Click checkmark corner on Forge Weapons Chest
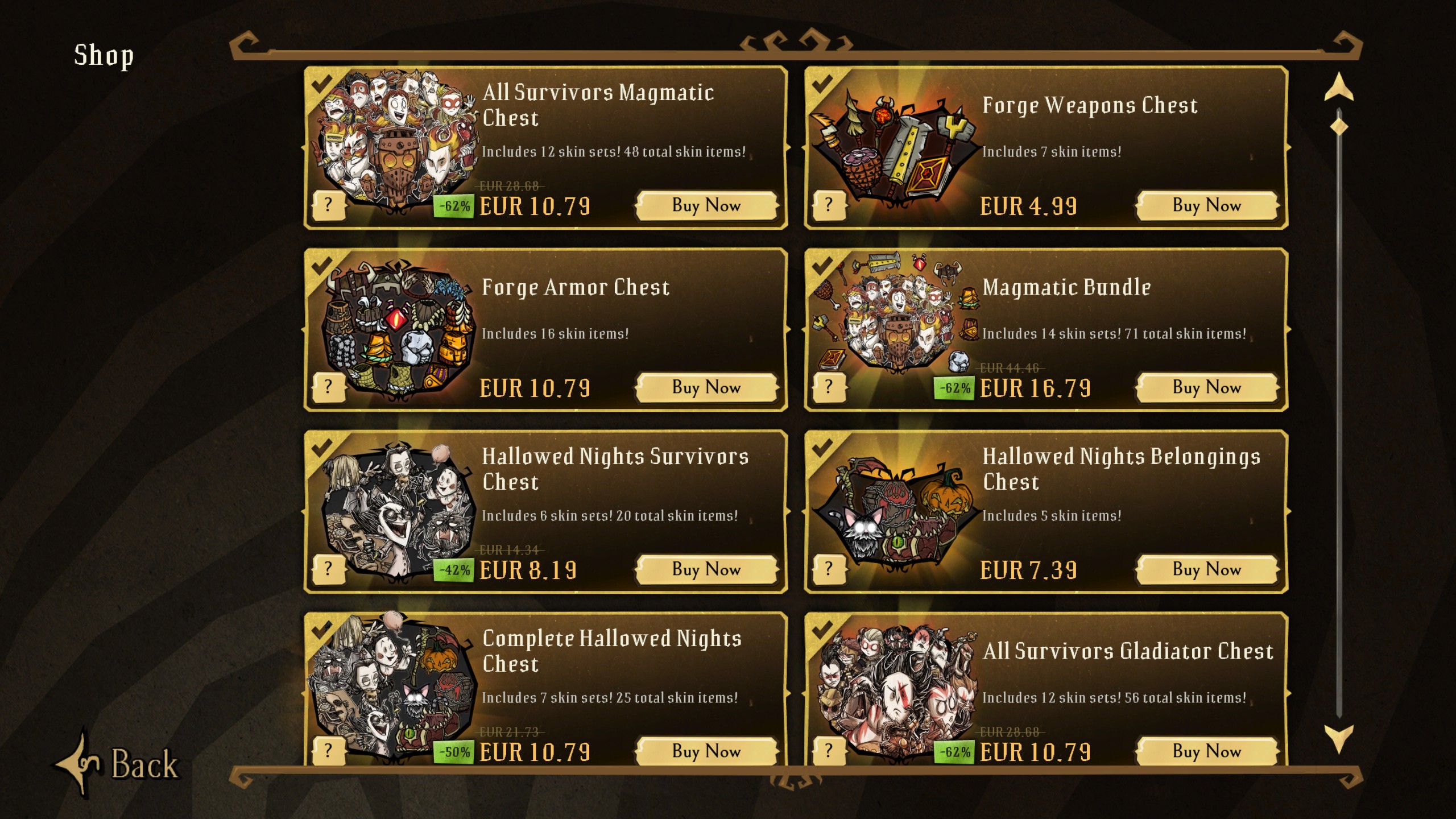This screenshot has height=819, width=1456. tap(822, 84)
